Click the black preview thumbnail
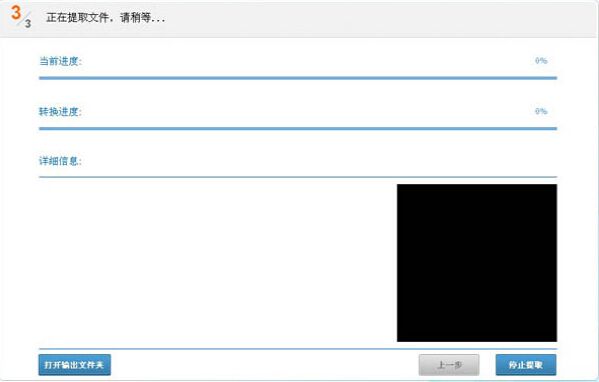This screenshot has width=599, height=382. (x=477, y=263)
